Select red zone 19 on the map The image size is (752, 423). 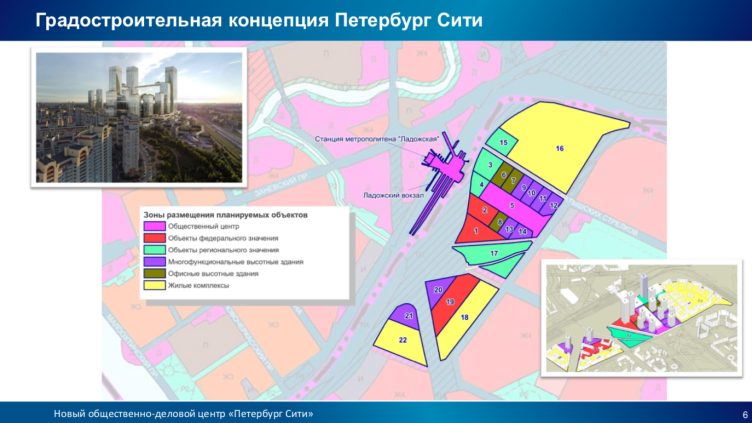(450, 302)
